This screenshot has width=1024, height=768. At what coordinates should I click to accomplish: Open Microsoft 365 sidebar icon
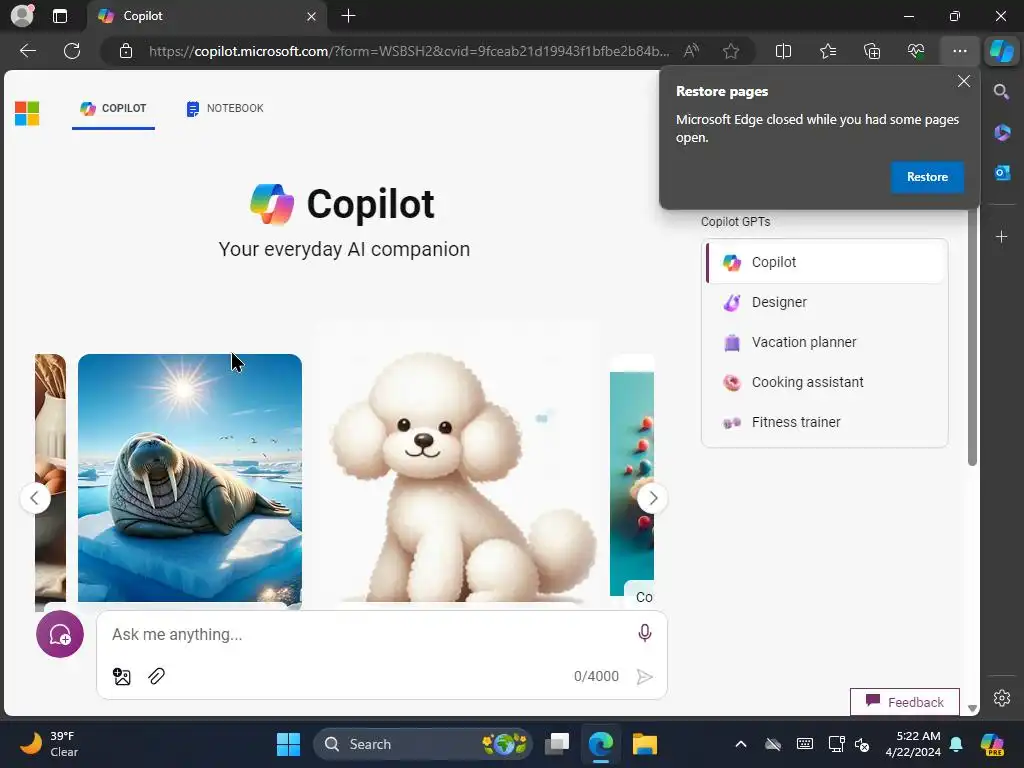pyautogui.click(x=1002, y=133)
